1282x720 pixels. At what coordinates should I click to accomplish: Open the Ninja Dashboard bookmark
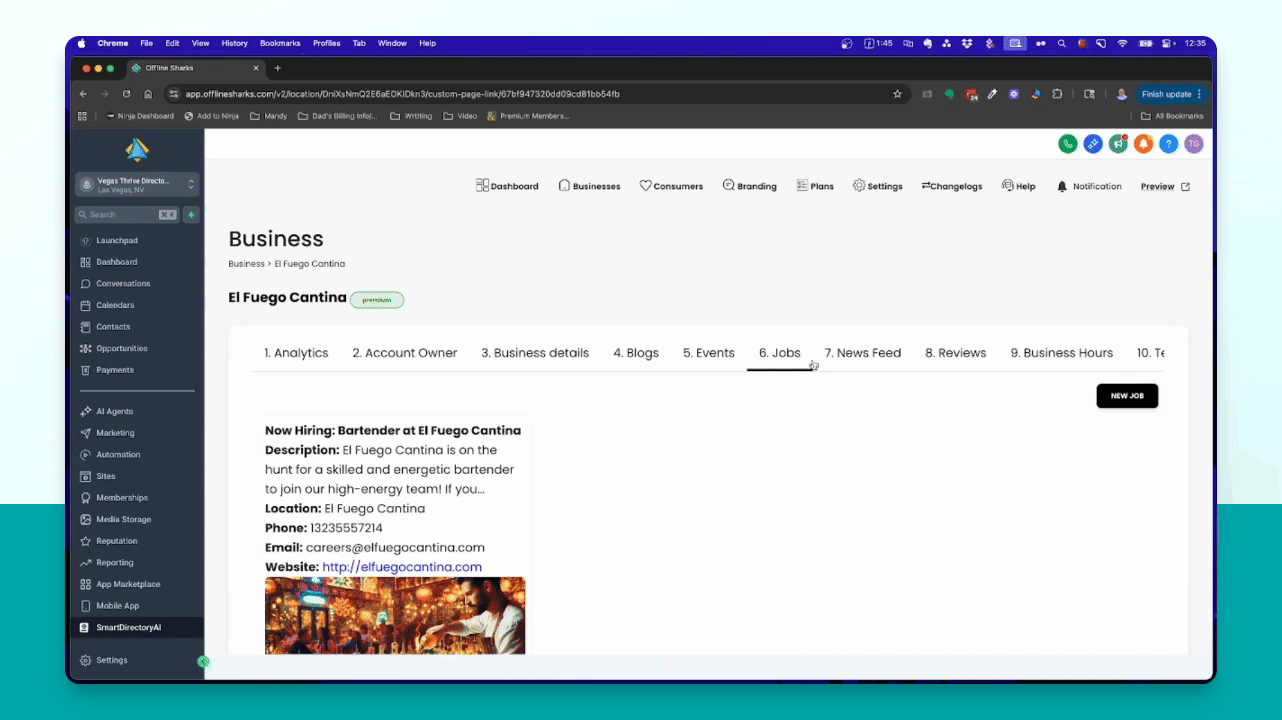139,116
